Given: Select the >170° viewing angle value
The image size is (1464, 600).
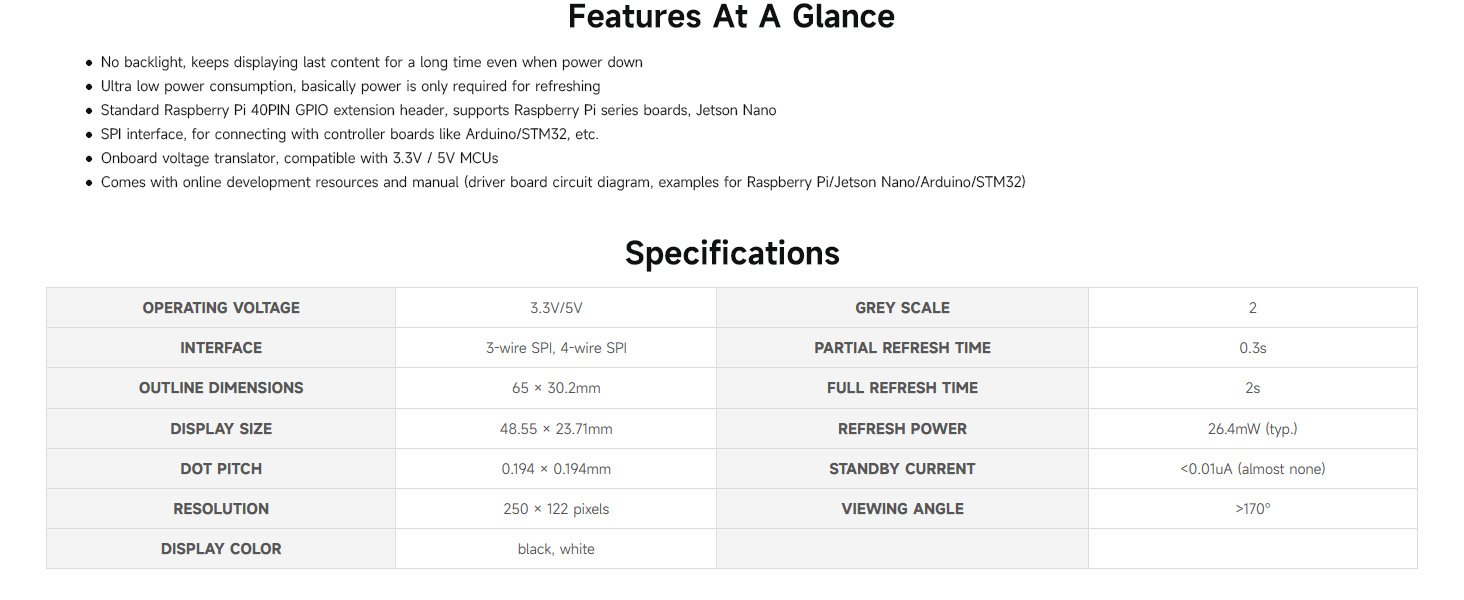Looking at the screenshot, I should click(x=1252, y=509).
